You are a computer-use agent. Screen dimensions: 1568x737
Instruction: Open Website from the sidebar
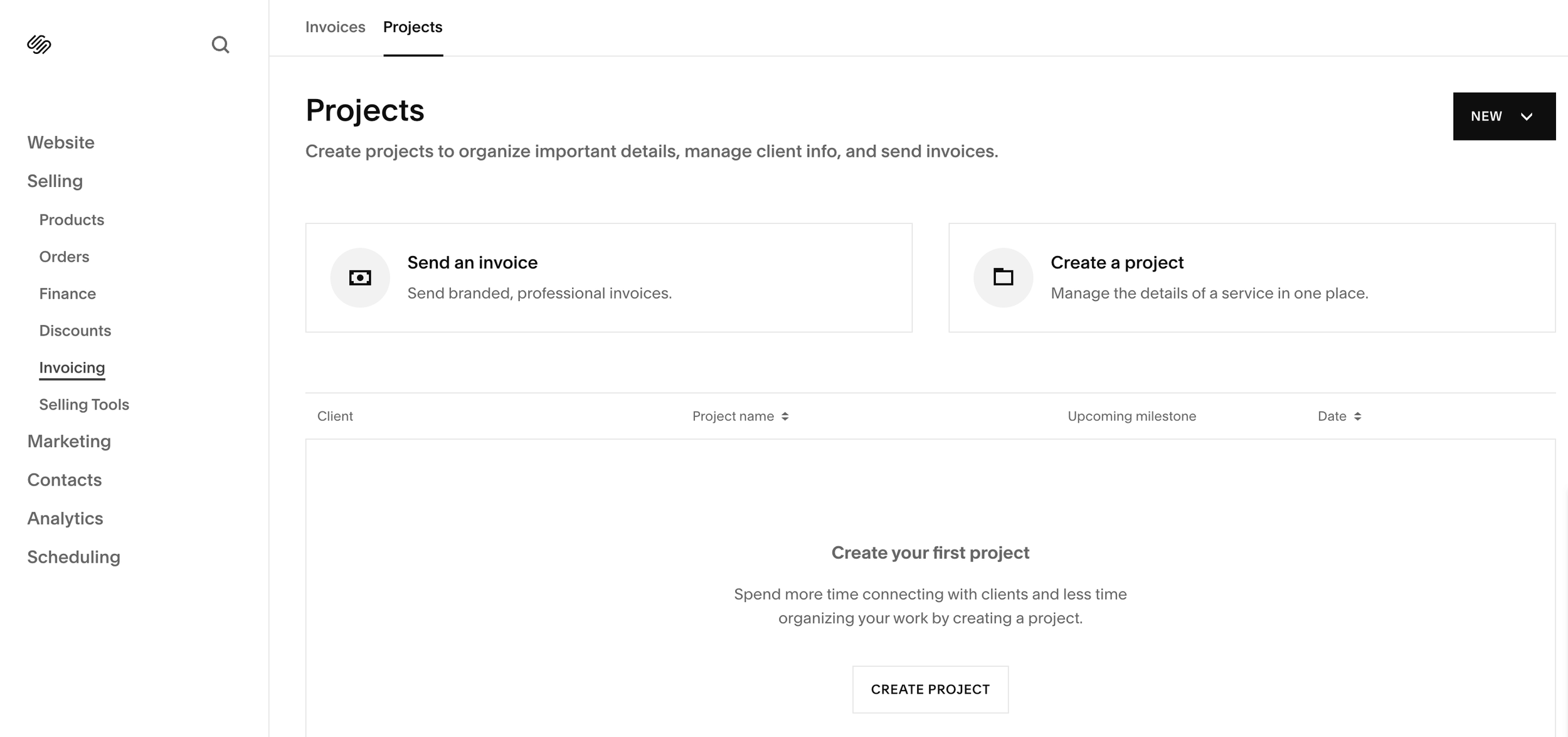point(61,142)
